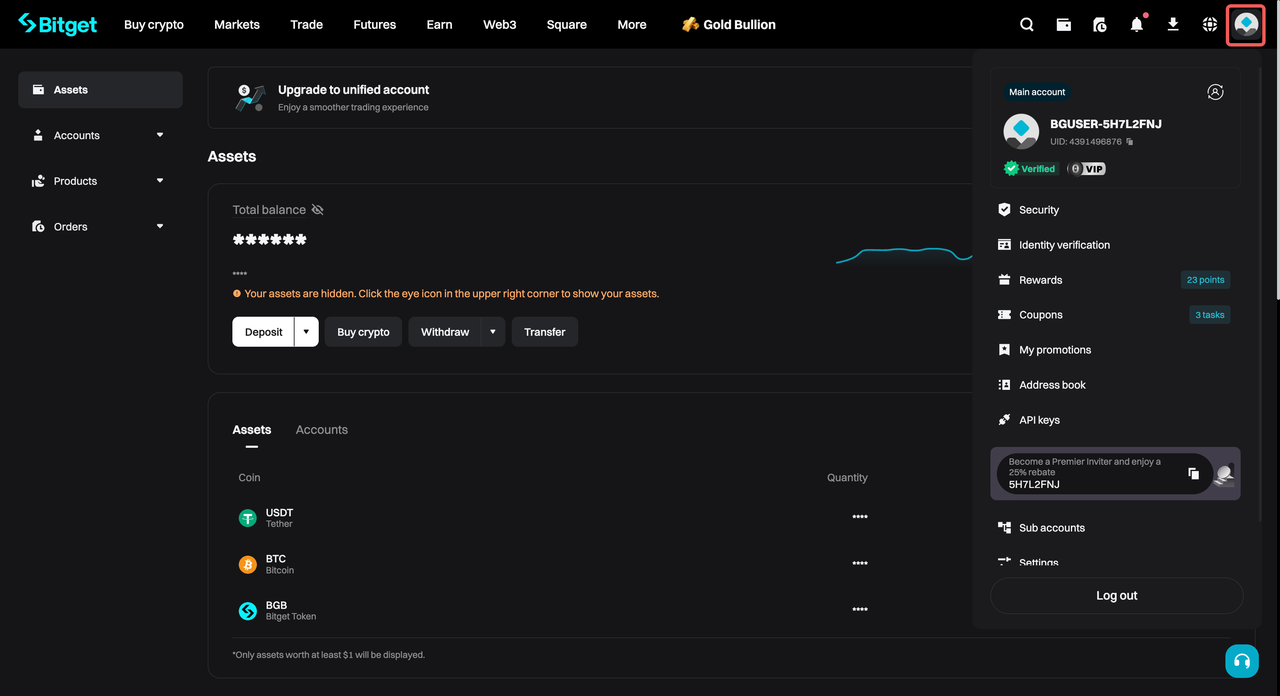Viewport: 1280px width, 696px height.
Task: Open the Web3 menu
Action: click(x=500, y=24)
